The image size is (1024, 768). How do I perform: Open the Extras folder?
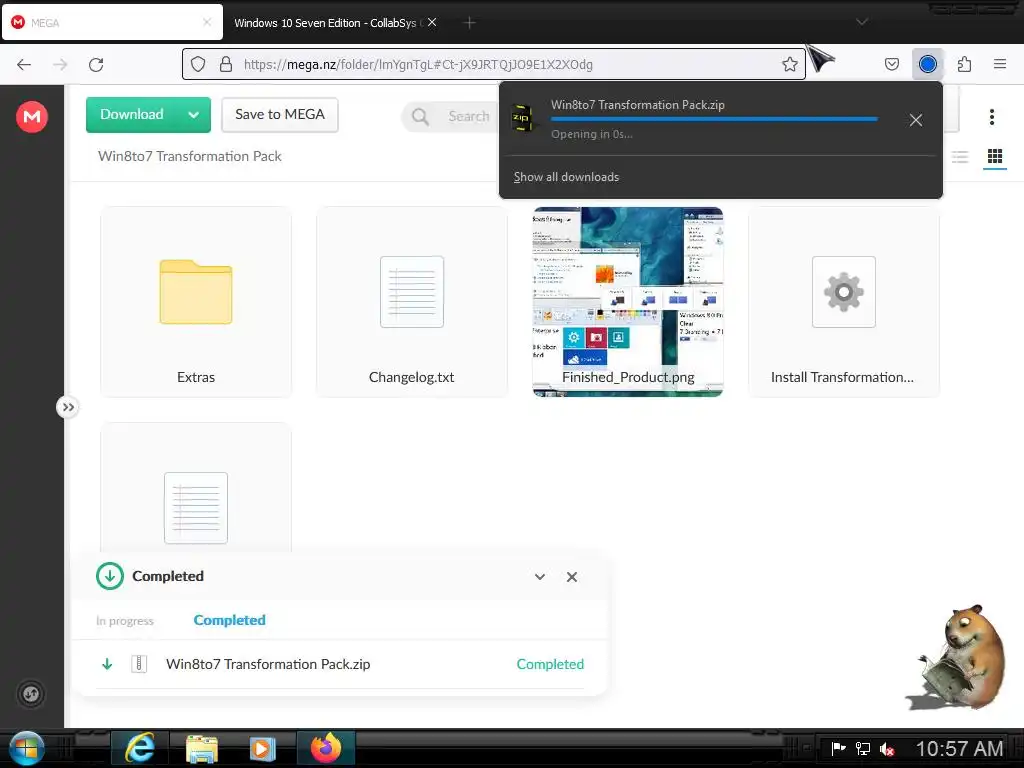(196, 302)
